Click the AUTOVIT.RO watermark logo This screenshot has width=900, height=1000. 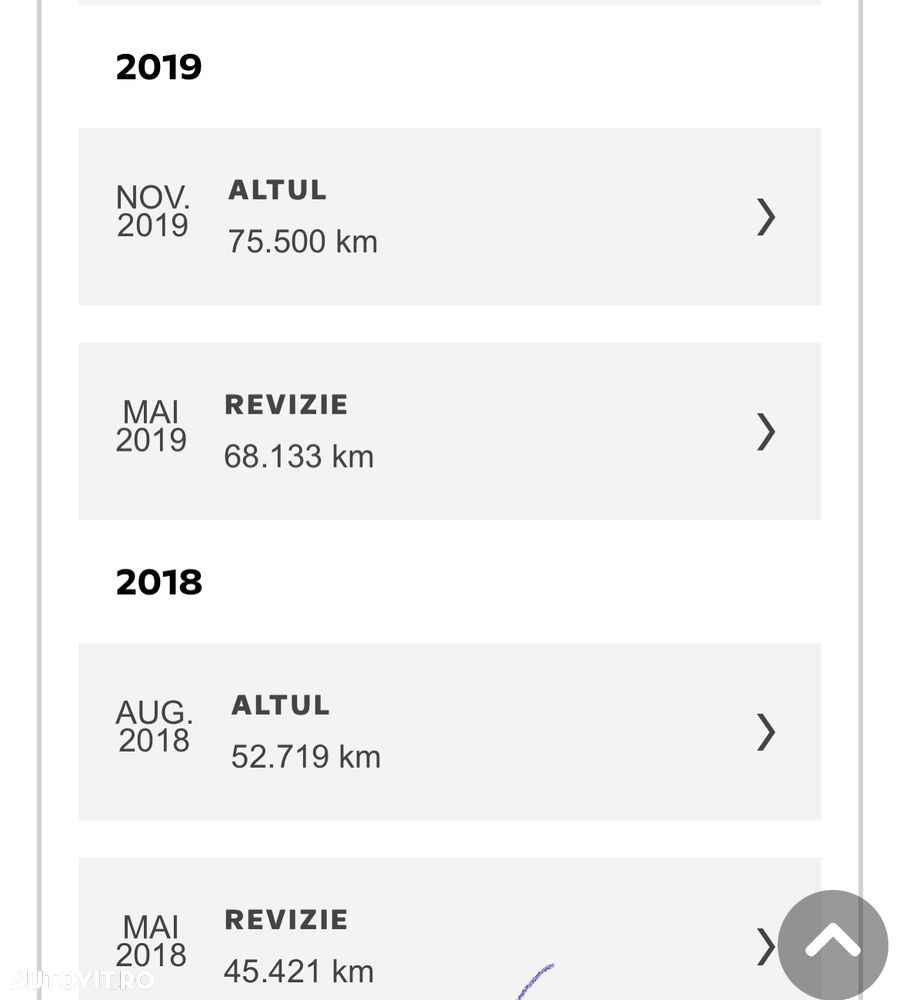tap(82, 979)
